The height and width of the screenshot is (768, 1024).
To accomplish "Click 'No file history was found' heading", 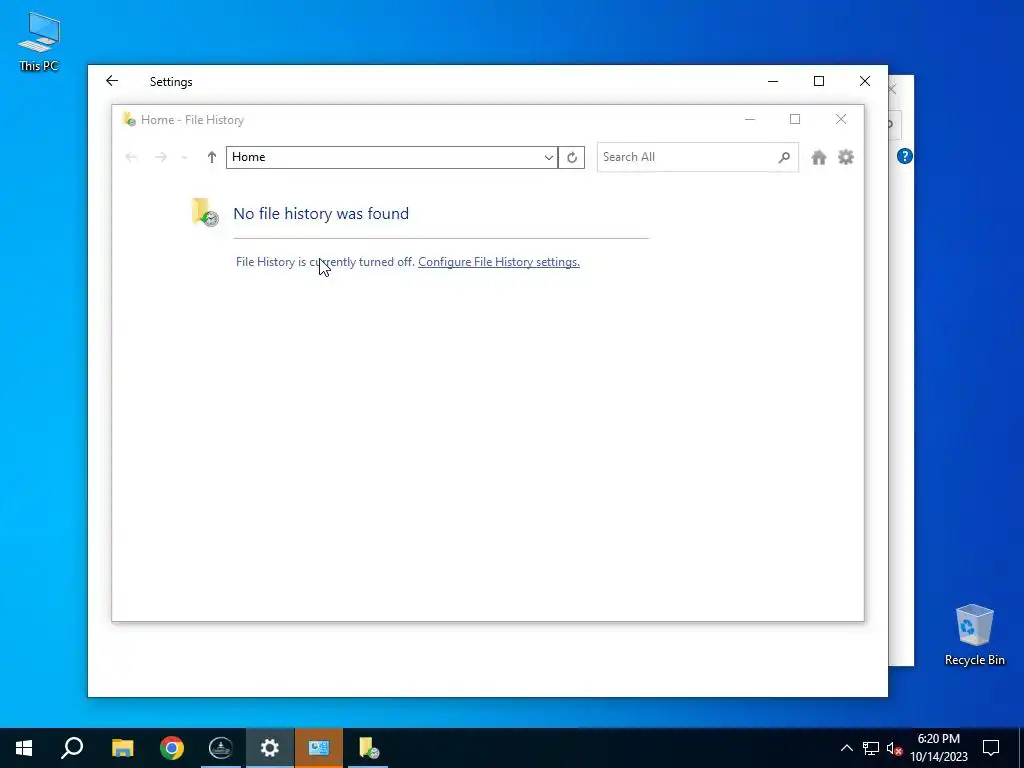I will [x=321, y=214].
